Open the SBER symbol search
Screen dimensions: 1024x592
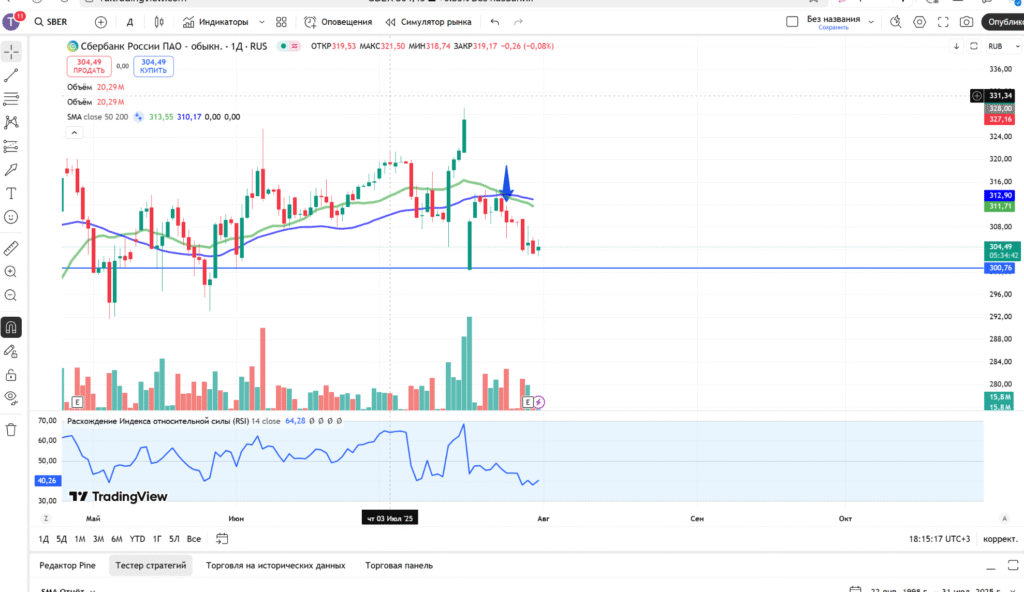click(x=51, y=22)
